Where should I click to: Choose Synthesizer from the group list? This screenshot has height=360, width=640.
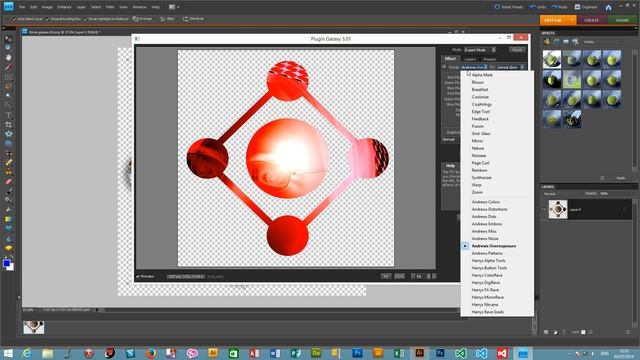[482, 178]
